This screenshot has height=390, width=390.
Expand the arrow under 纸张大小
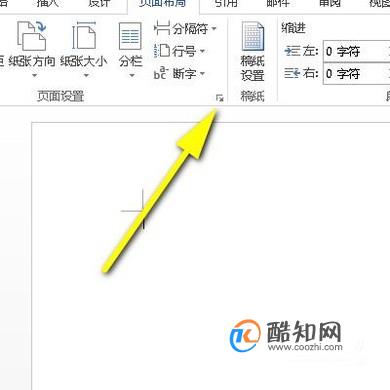pyautogui.click(x=86, y=76)
